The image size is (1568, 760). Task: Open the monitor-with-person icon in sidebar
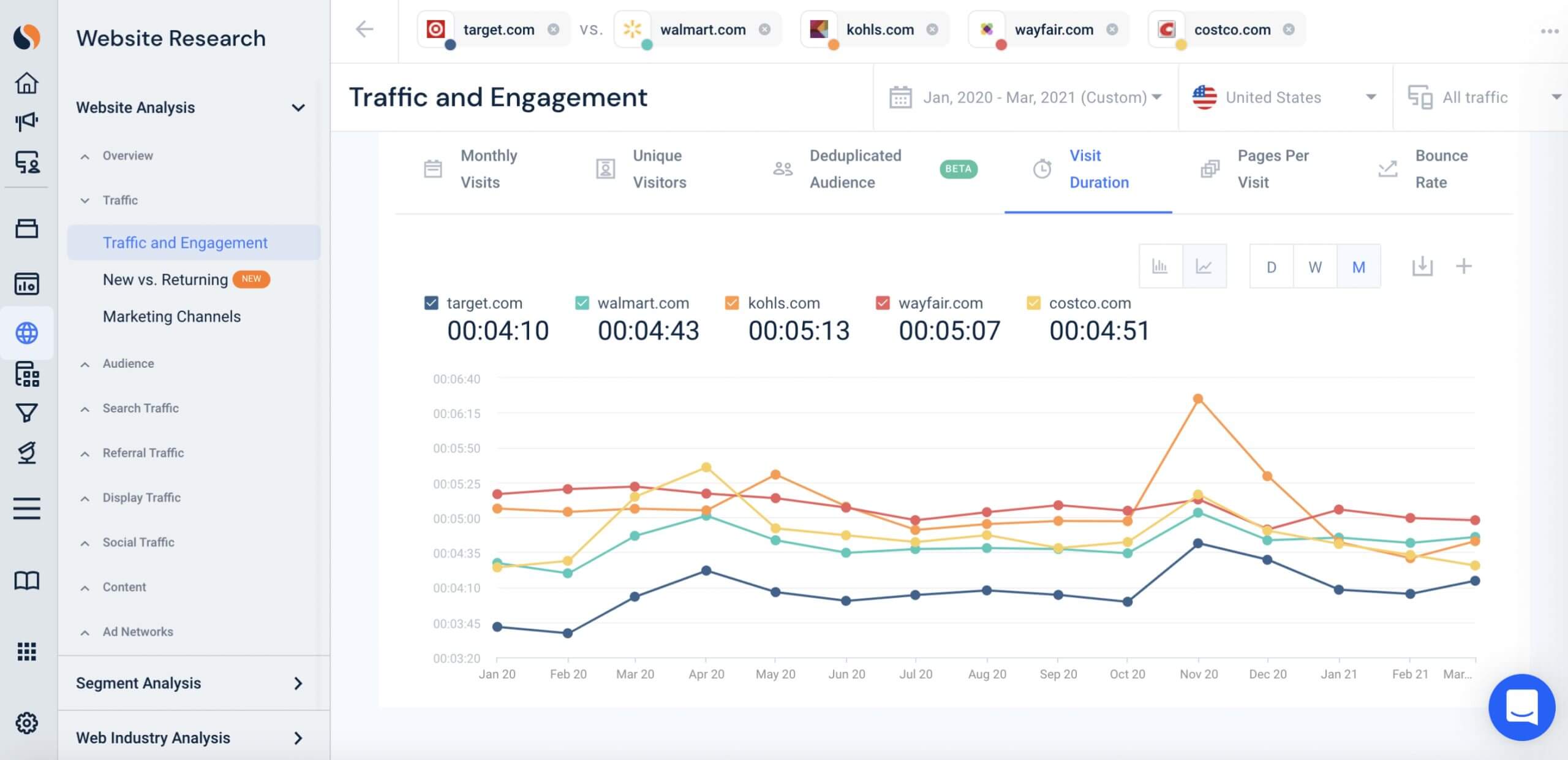click(x=27, y=162)
